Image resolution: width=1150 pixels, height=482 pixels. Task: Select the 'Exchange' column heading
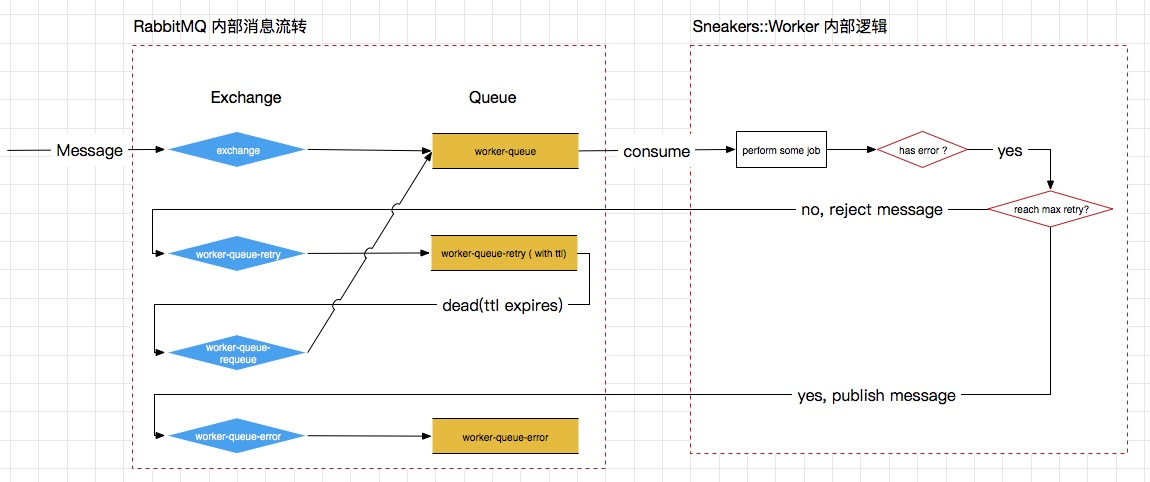[x=246, y=98]
